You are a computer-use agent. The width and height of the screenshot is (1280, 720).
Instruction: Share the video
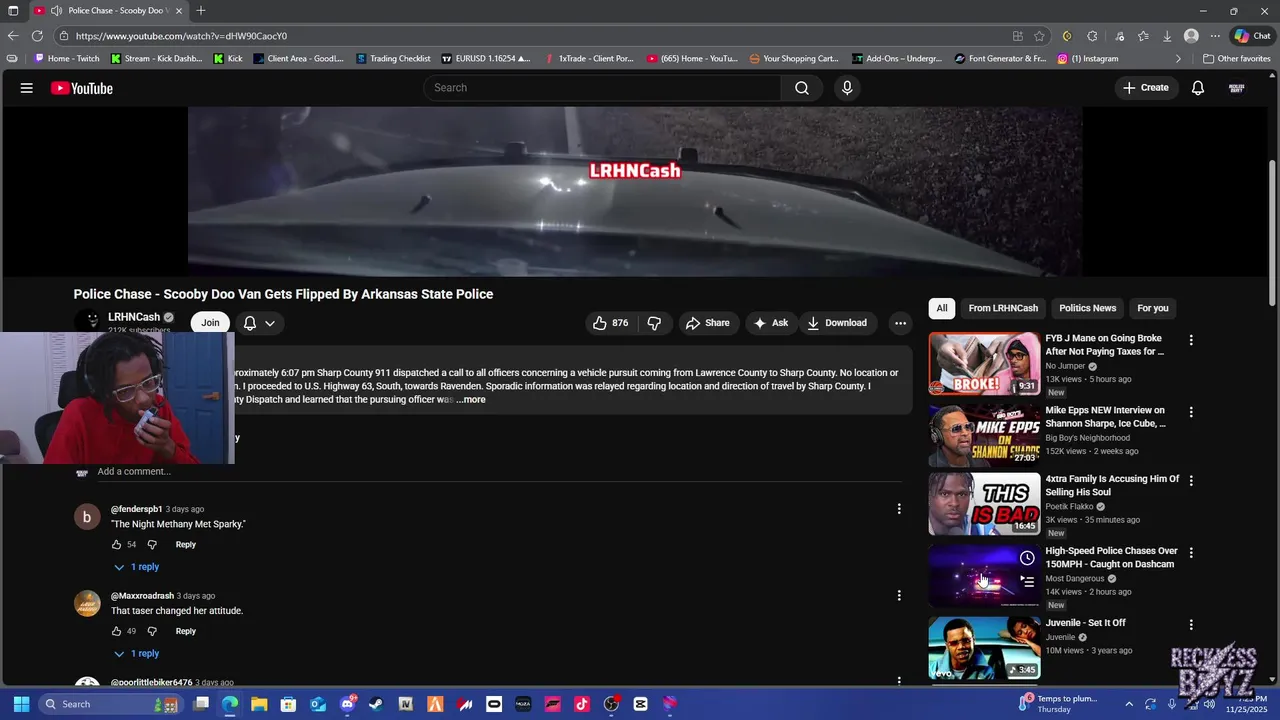pyautogui.click(x=707, y=323)
